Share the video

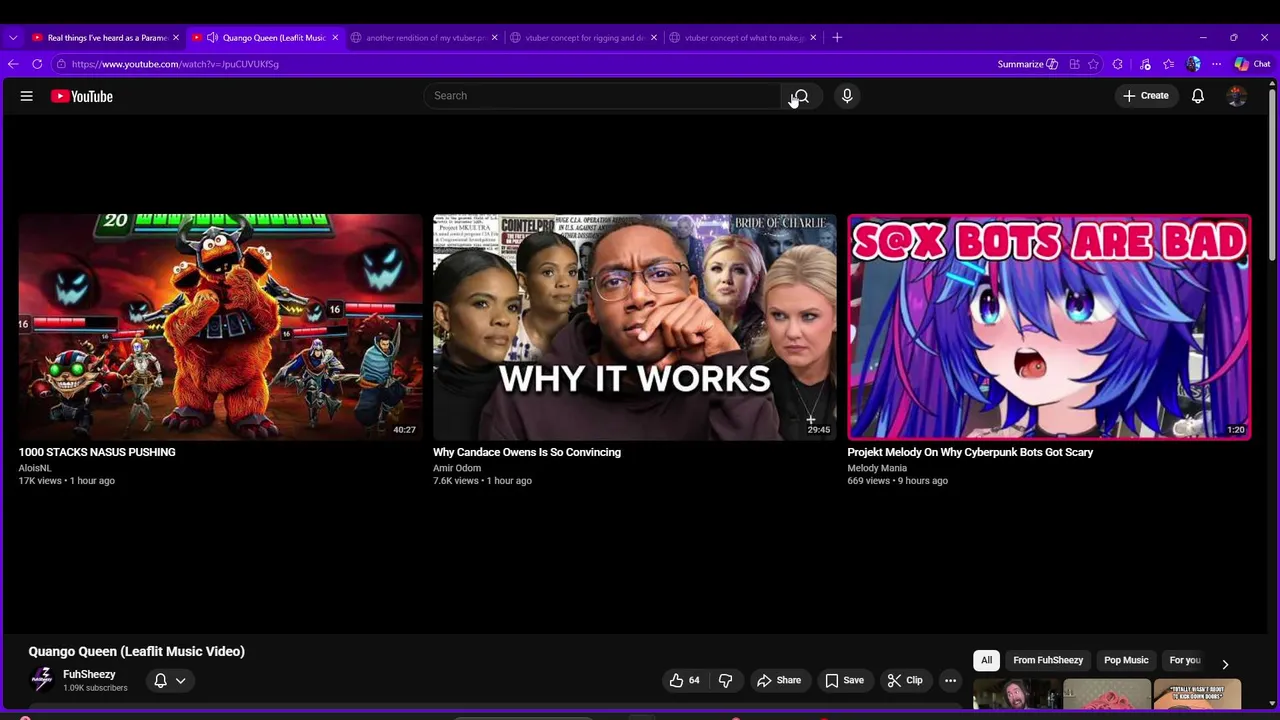click(779, 680)
